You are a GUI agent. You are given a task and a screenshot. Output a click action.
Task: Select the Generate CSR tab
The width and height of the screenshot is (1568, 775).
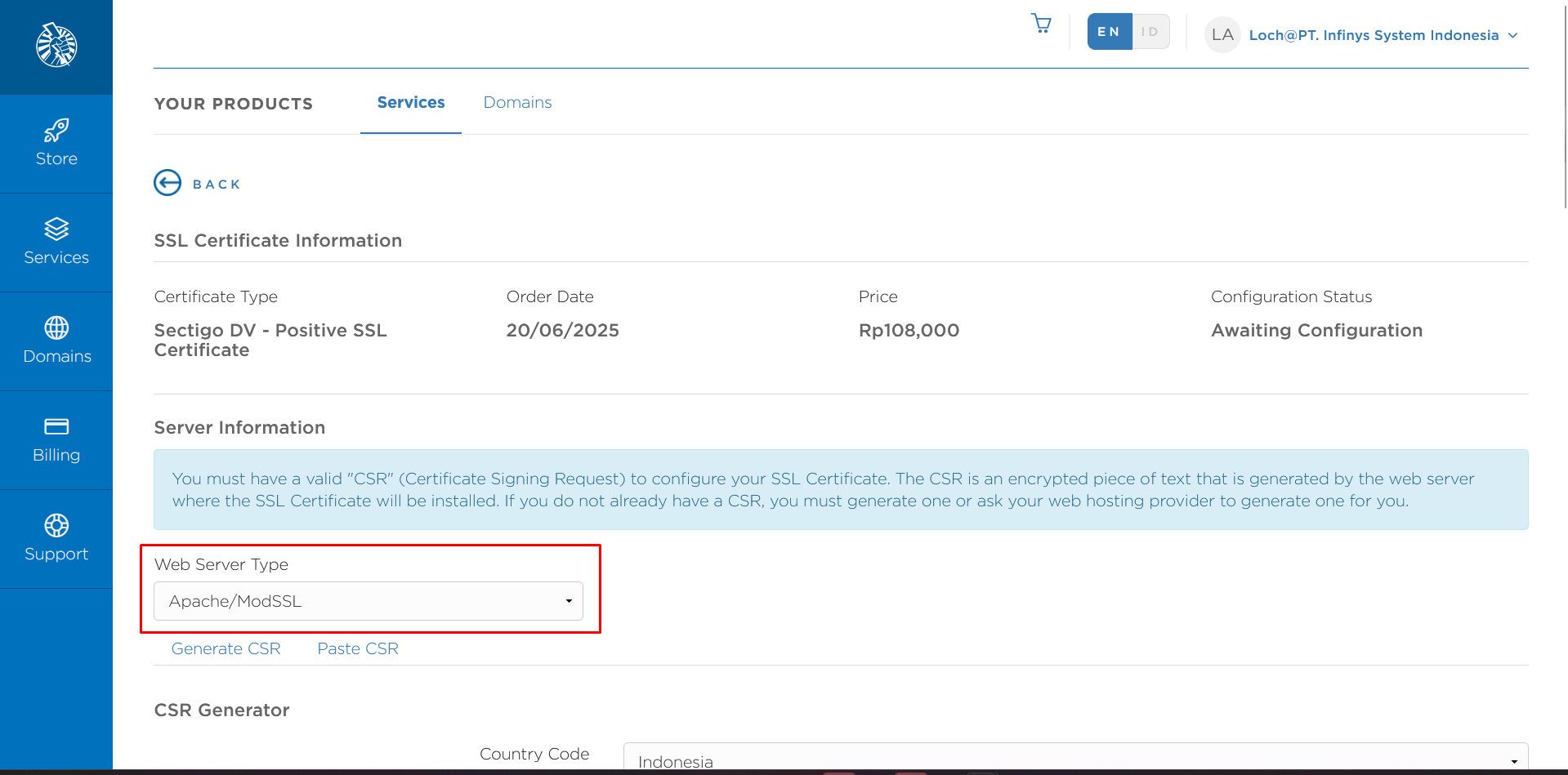[226, 648]
